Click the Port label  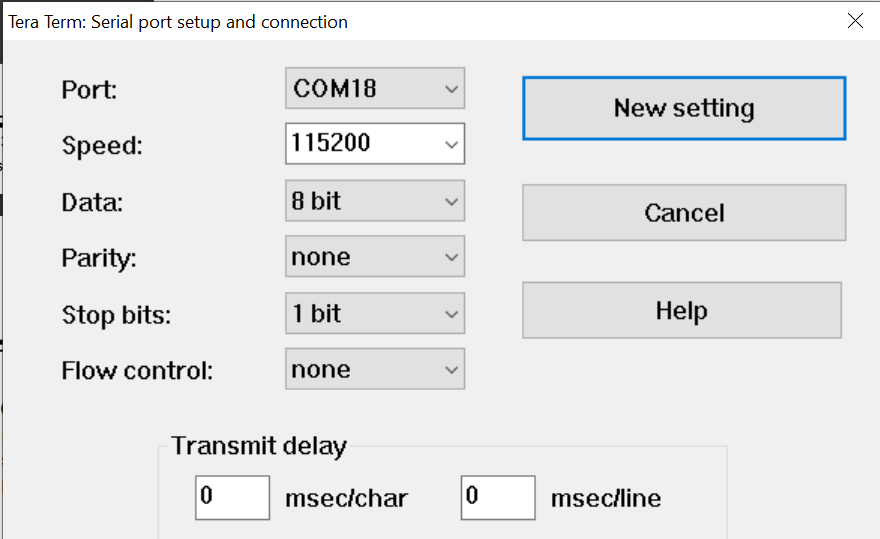click(x=89, y=90)
